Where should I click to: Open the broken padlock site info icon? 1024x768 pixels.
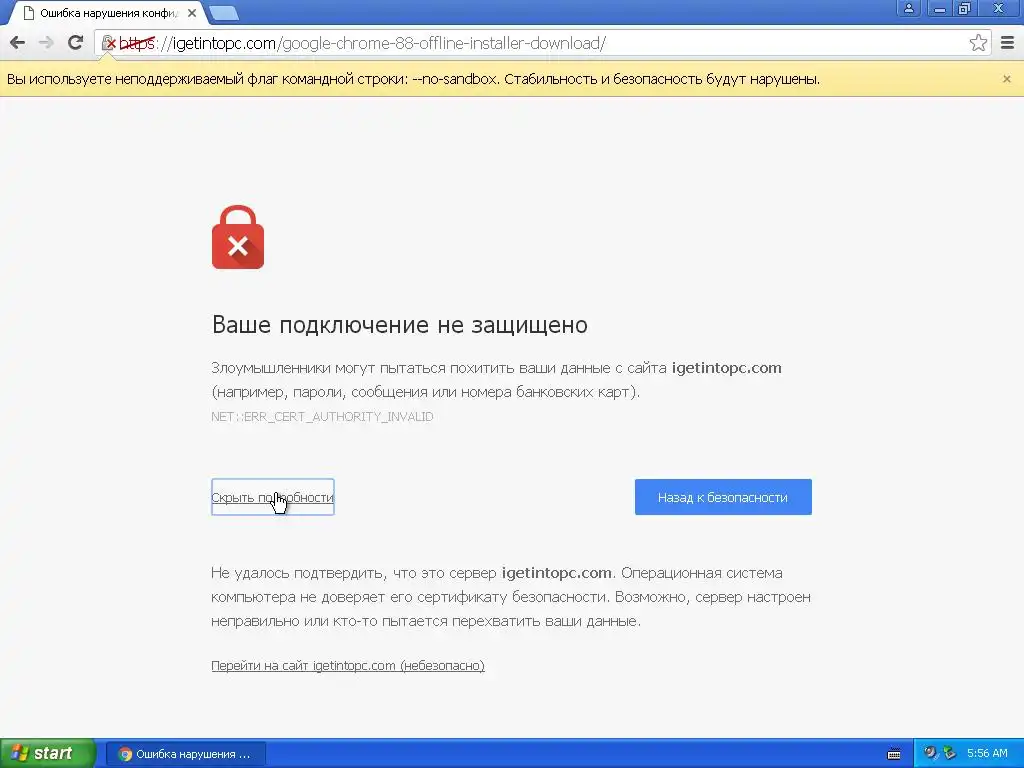tap(109, 43)
